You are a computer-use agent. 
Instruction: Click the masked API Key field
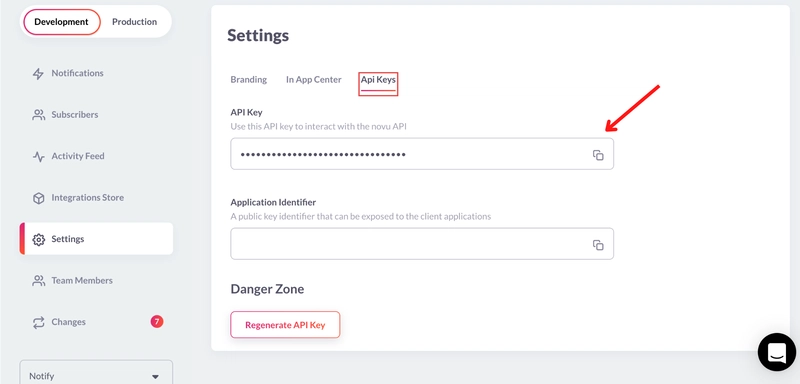[x=422, y=154]
